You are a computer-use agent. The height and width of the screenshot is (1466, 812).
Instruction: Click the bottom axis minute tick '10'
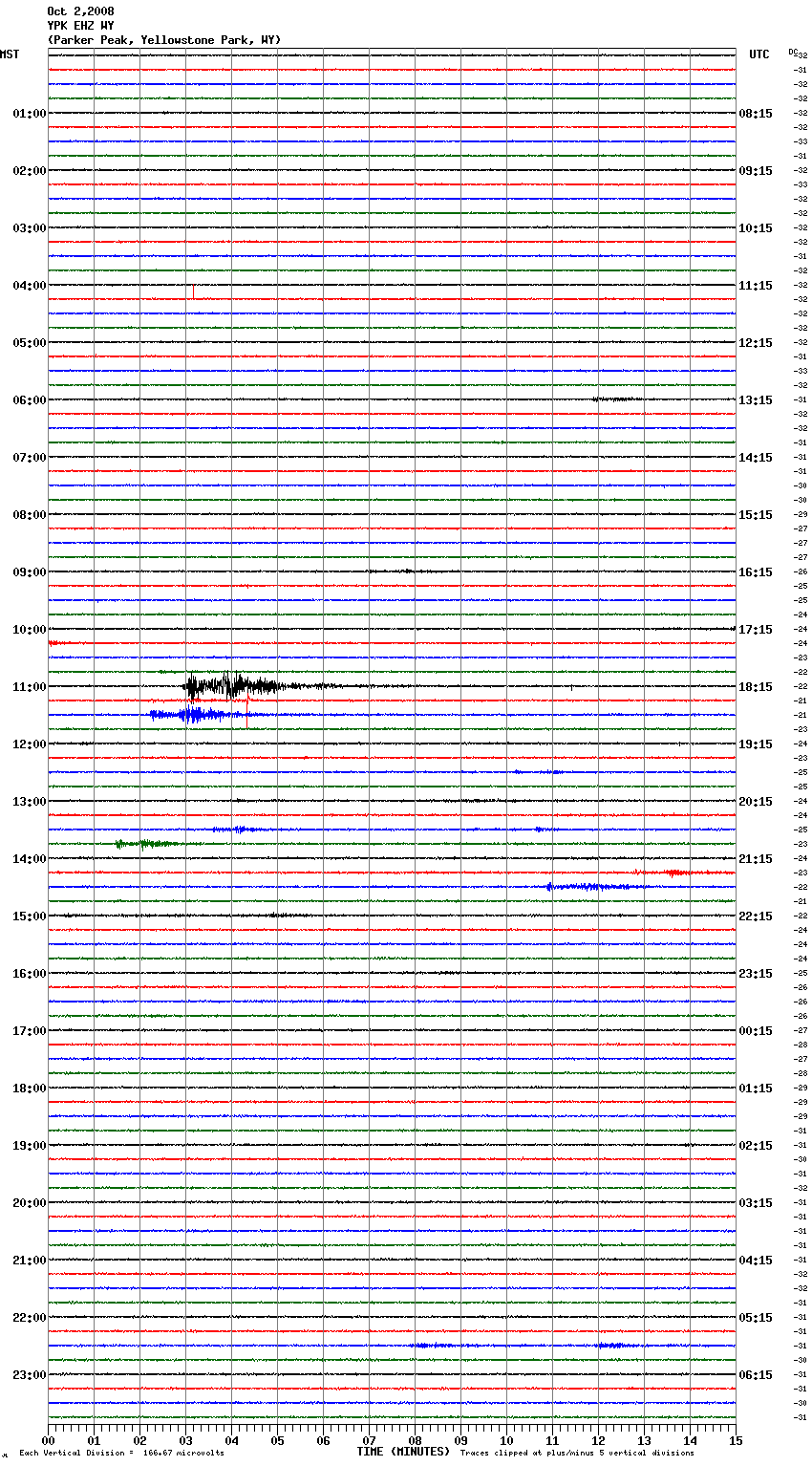[x=506, y=1440]
